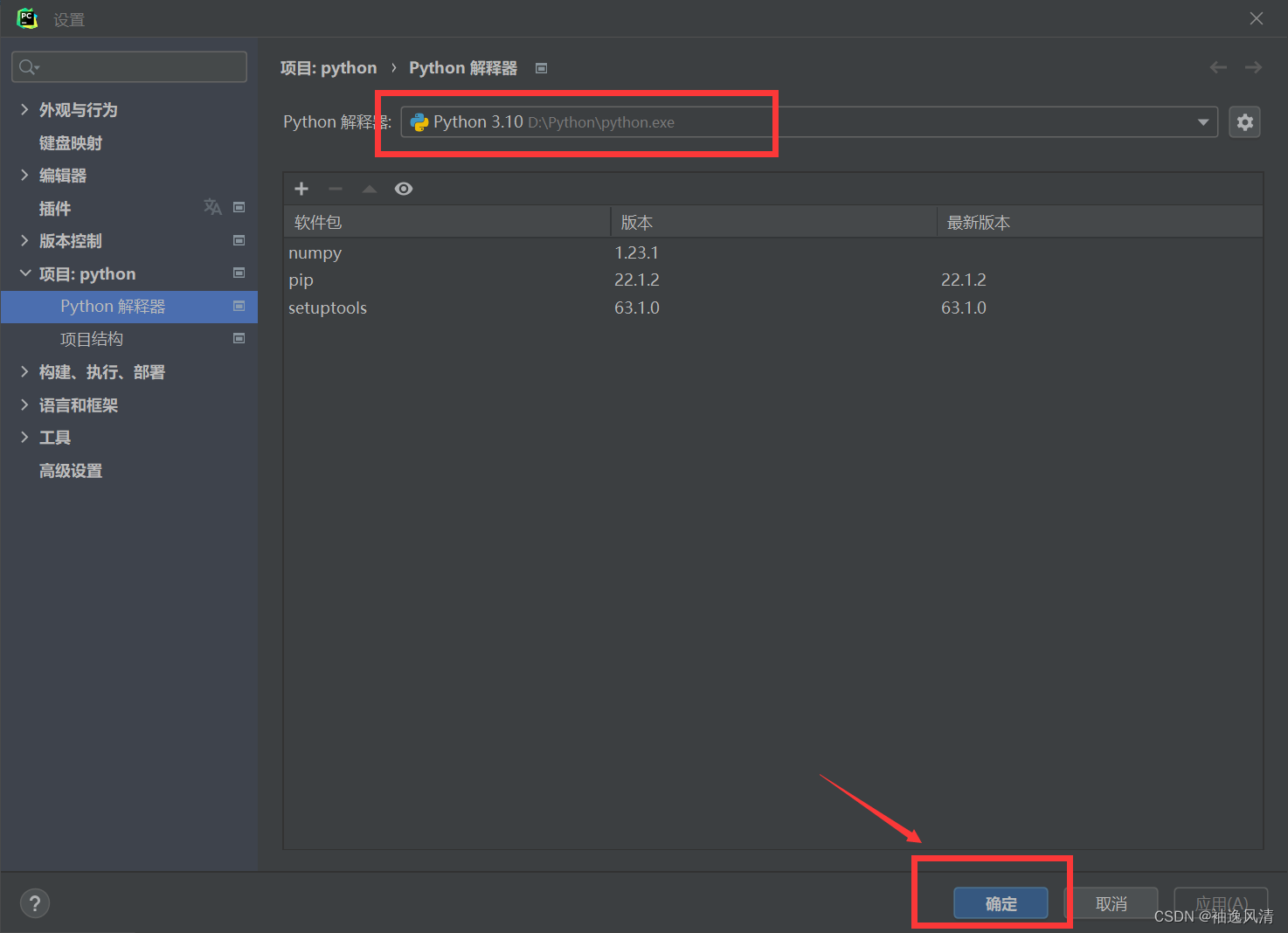Select setuptools package row
This screenshot has height=933, width=1288.
(773, 308)
